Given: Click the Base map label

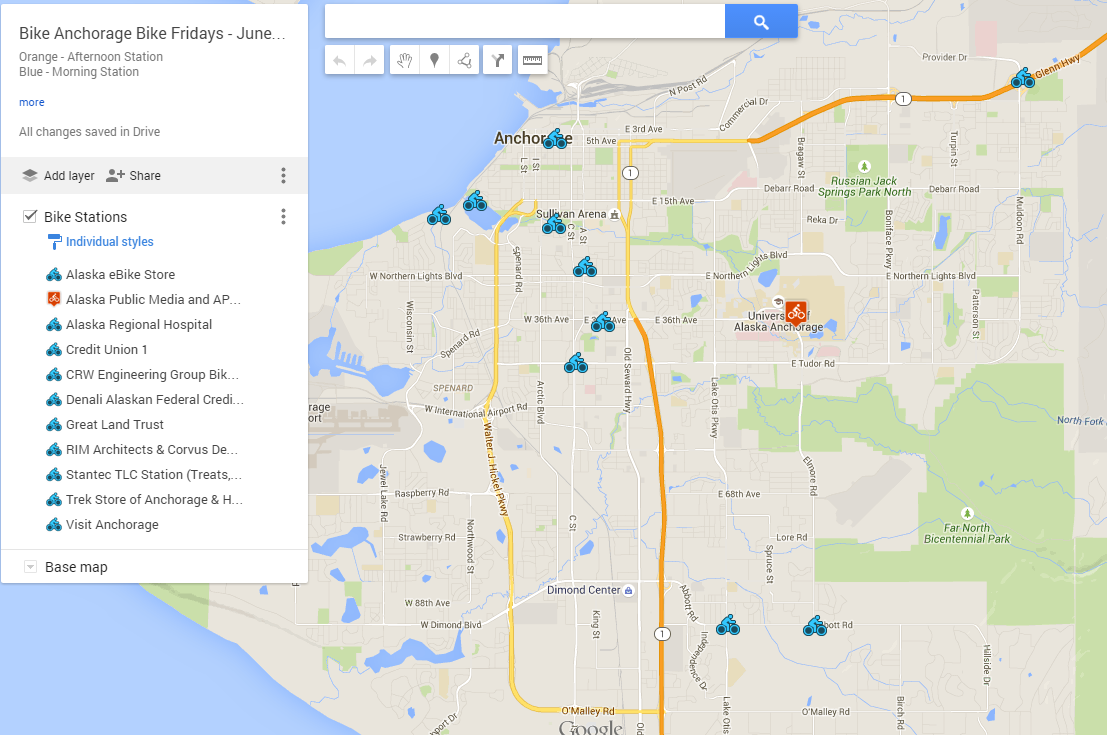Looking at the screenshot, I should (76, 567).
